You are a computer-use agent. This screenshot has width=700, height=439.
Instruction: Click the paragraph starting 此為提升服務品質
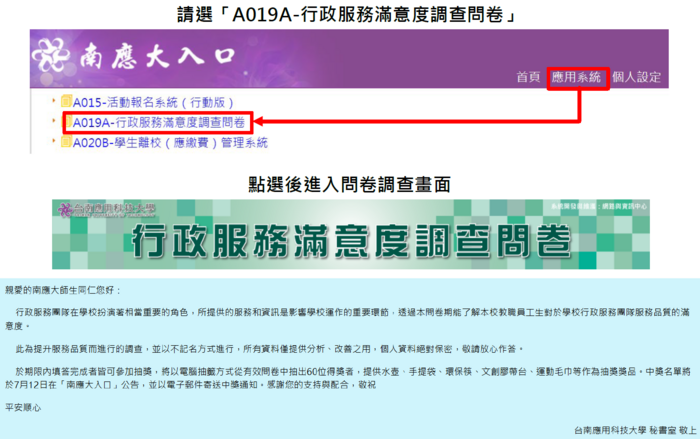pyautogui.click(x=269, y=349)
